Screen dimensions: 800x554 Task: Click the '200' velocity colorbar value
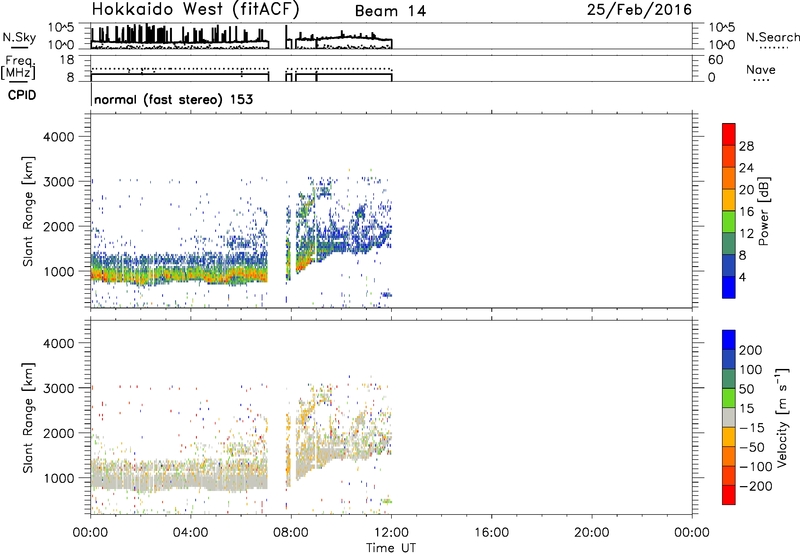[x=751, y=350]
